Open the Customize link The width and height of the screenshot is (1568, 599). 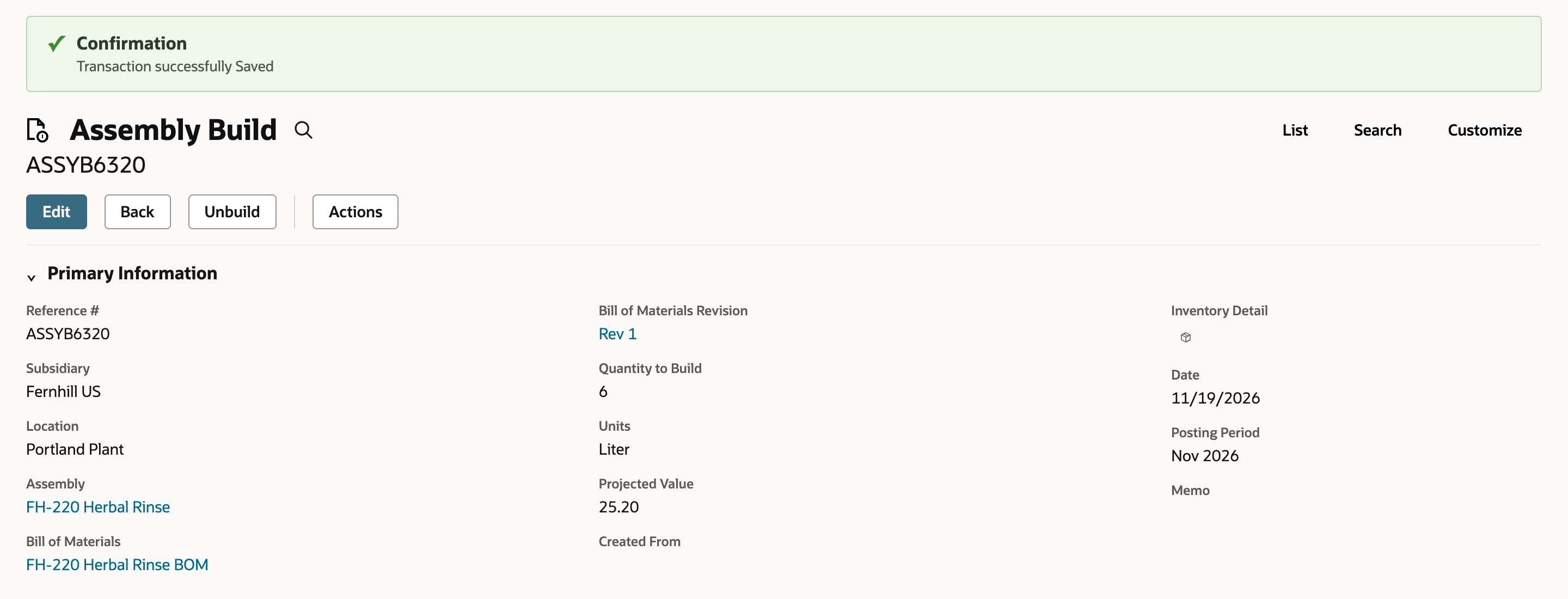click(1484, 130)
